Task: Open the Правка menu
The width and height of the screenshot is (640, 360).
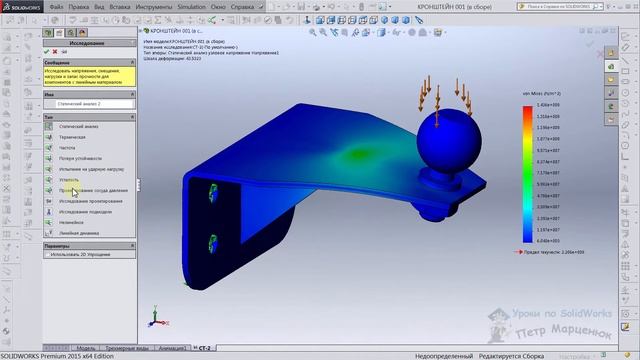Action: tap(79, 7)
